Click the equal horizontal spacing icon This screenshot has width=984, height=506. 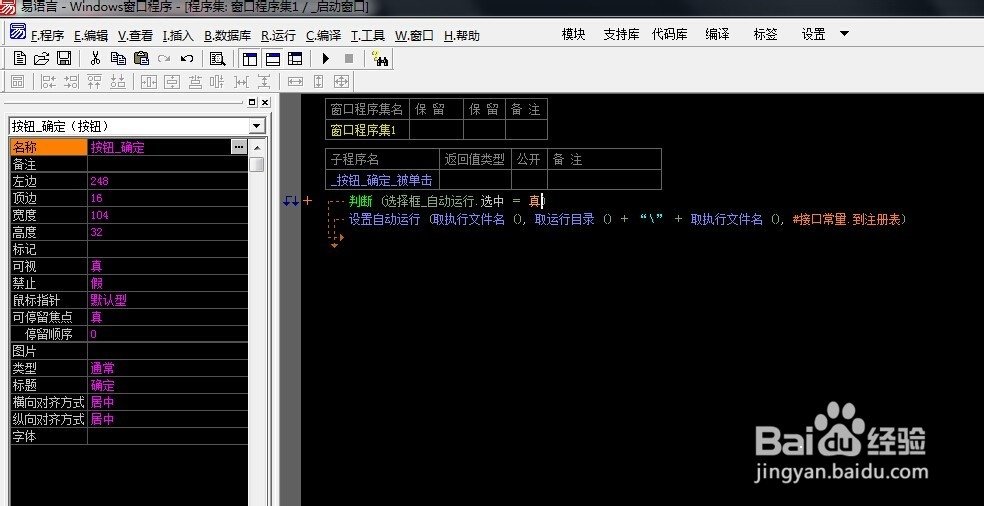click(x=241, y=82)
